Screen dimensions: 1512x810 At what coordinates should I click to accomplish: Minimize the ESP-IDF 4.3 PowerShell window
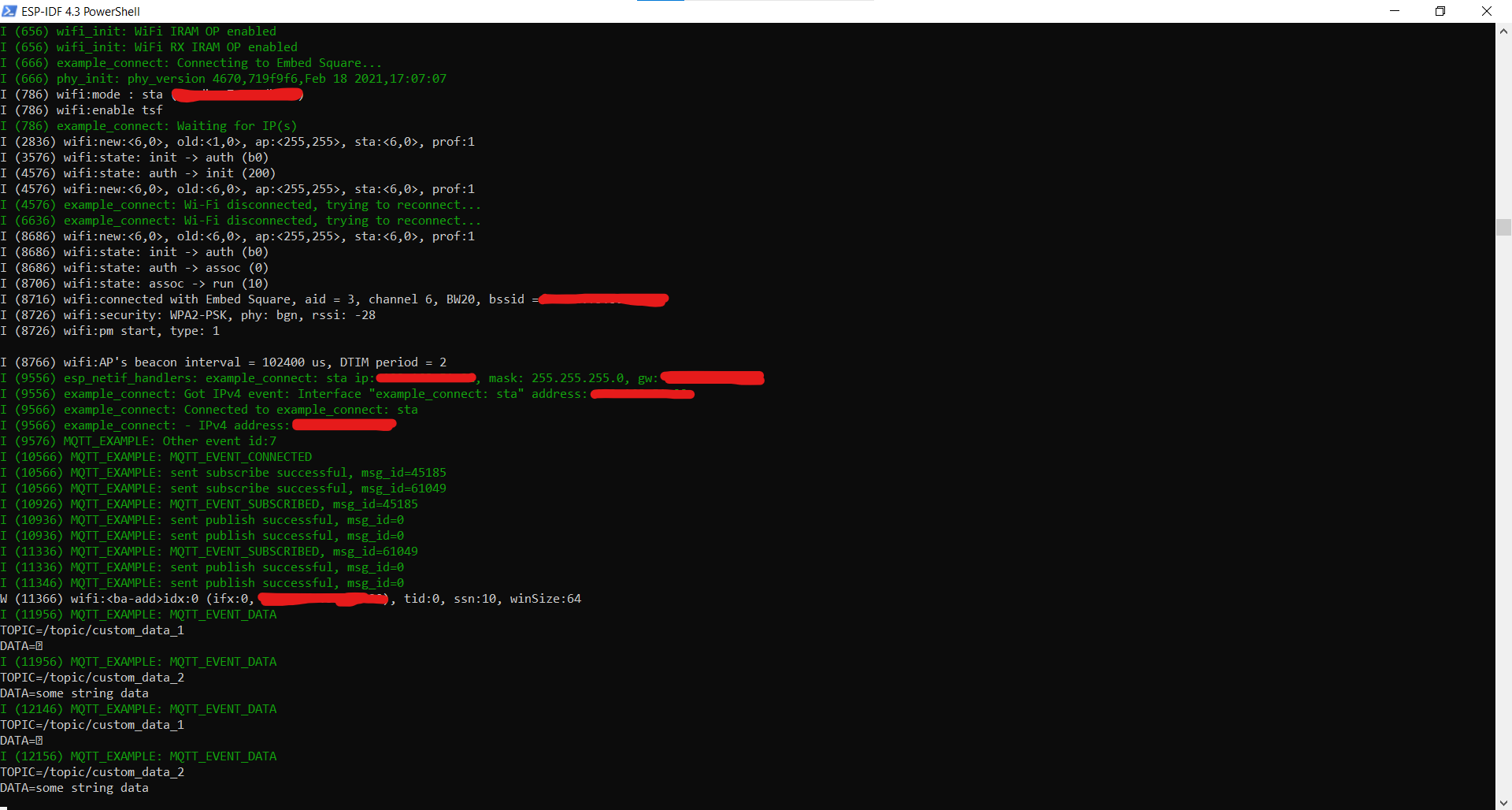pyautogui.click(x=1395, y=11)
